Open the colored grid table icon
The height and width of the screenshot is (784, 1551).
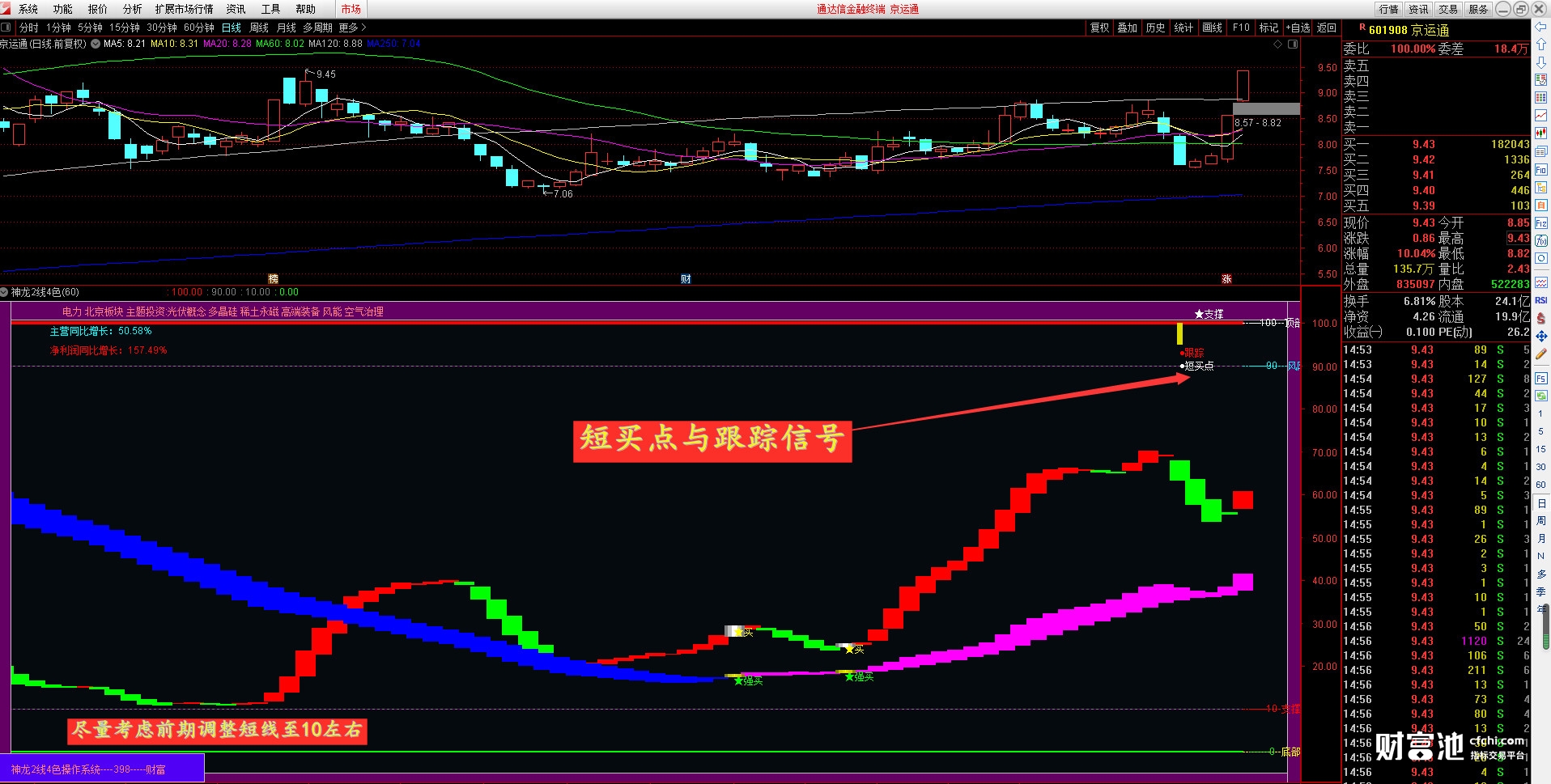pos(1540,98)
